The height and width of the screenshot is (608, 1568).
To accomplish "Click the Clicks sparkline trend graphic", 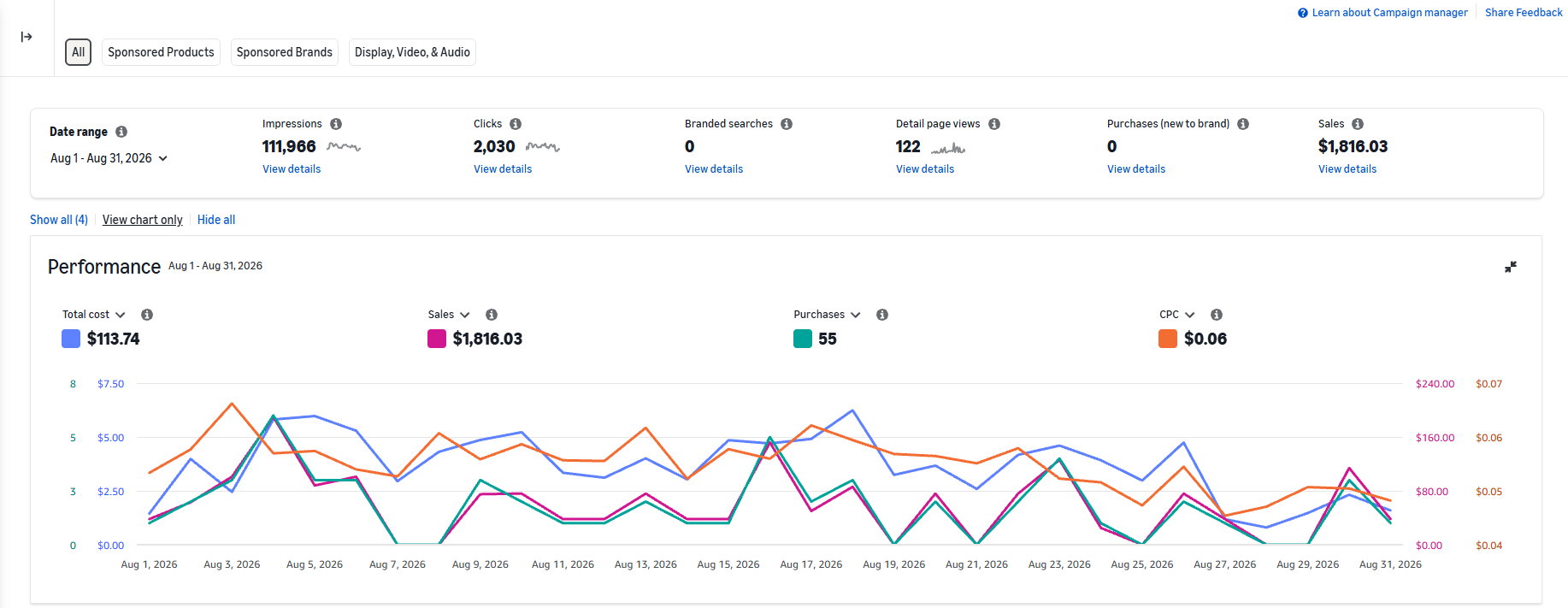I will (543, 147).
